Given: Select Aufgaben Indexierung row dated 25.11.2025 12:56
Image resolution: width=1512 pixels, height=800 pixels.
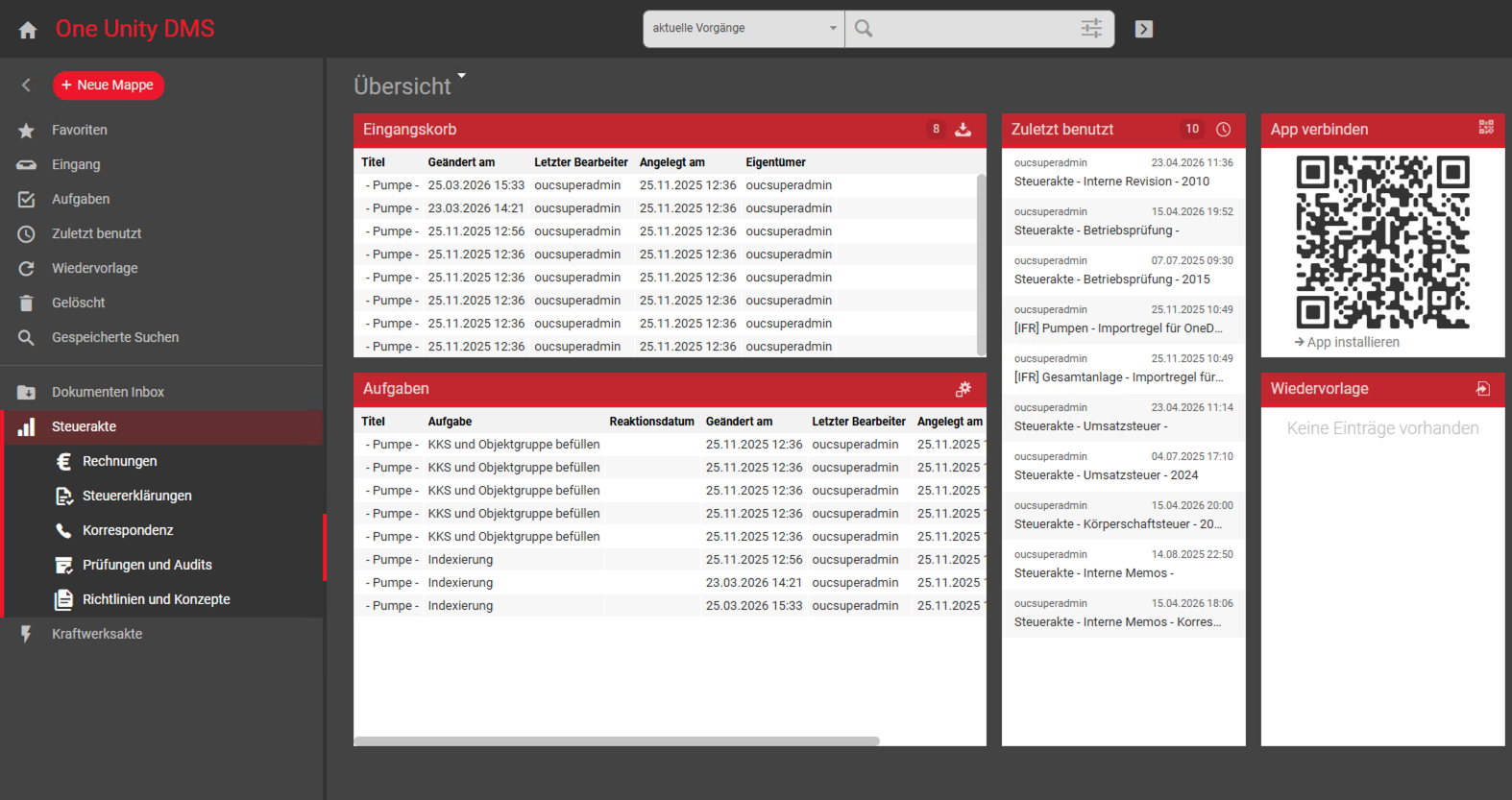Looking at the screenshot, I should tap(670, 561).
